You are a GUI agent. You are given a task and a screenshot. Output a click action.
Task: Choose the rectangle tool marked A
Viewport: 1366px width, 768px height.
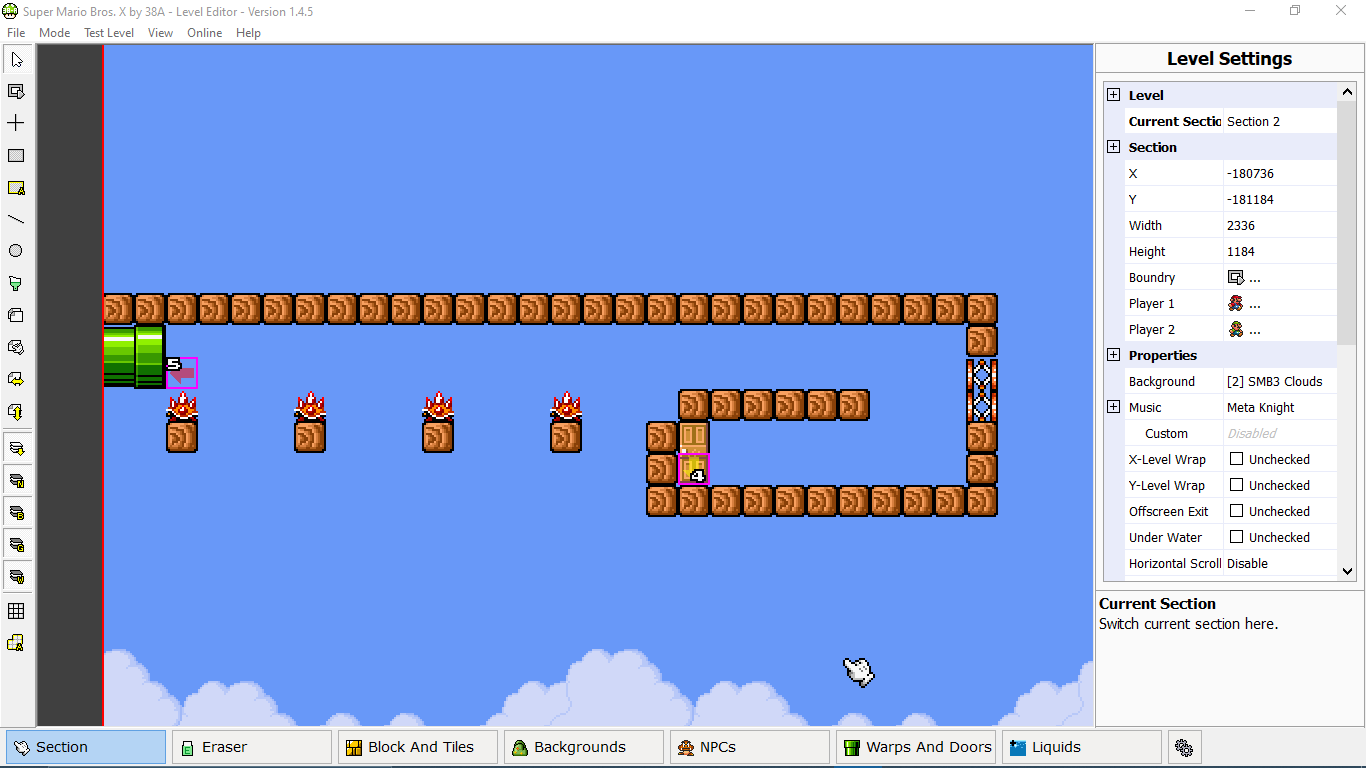16,188
